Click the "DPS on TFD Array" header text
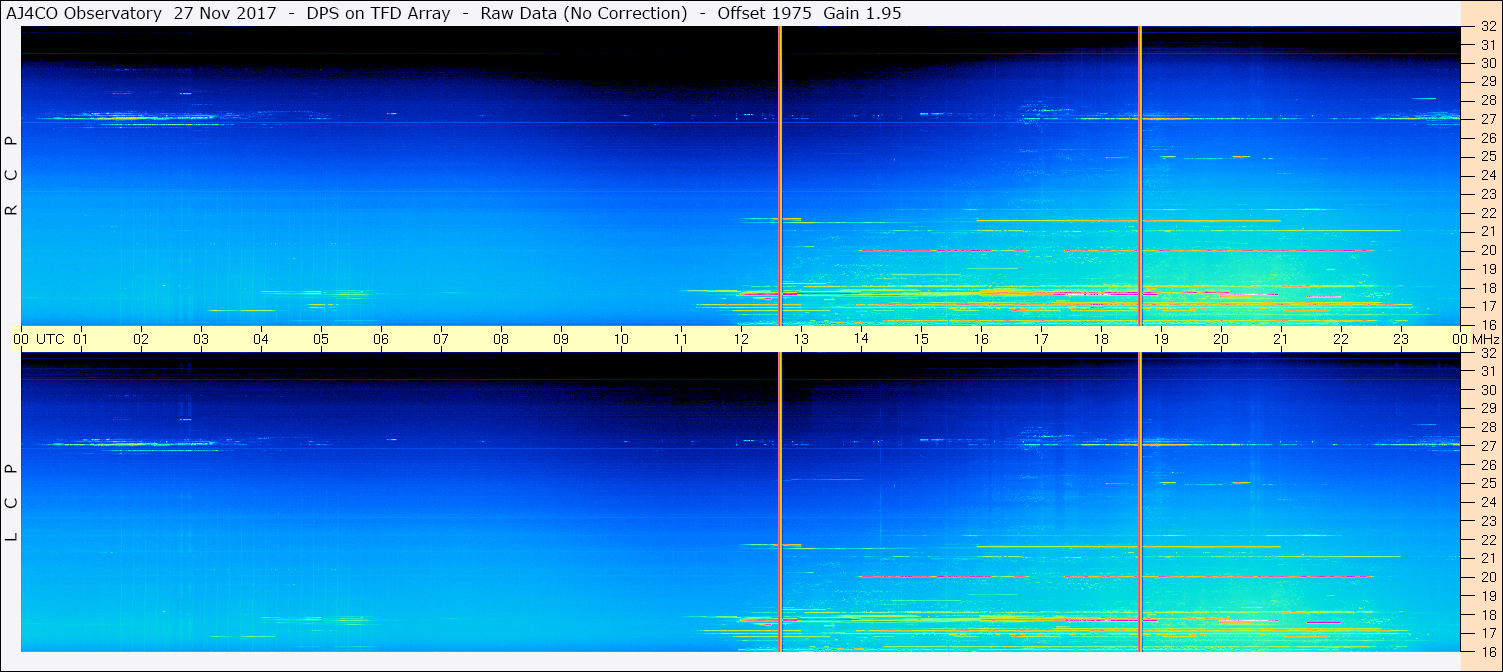The image size is (1503, 672). tap(378, 14)
